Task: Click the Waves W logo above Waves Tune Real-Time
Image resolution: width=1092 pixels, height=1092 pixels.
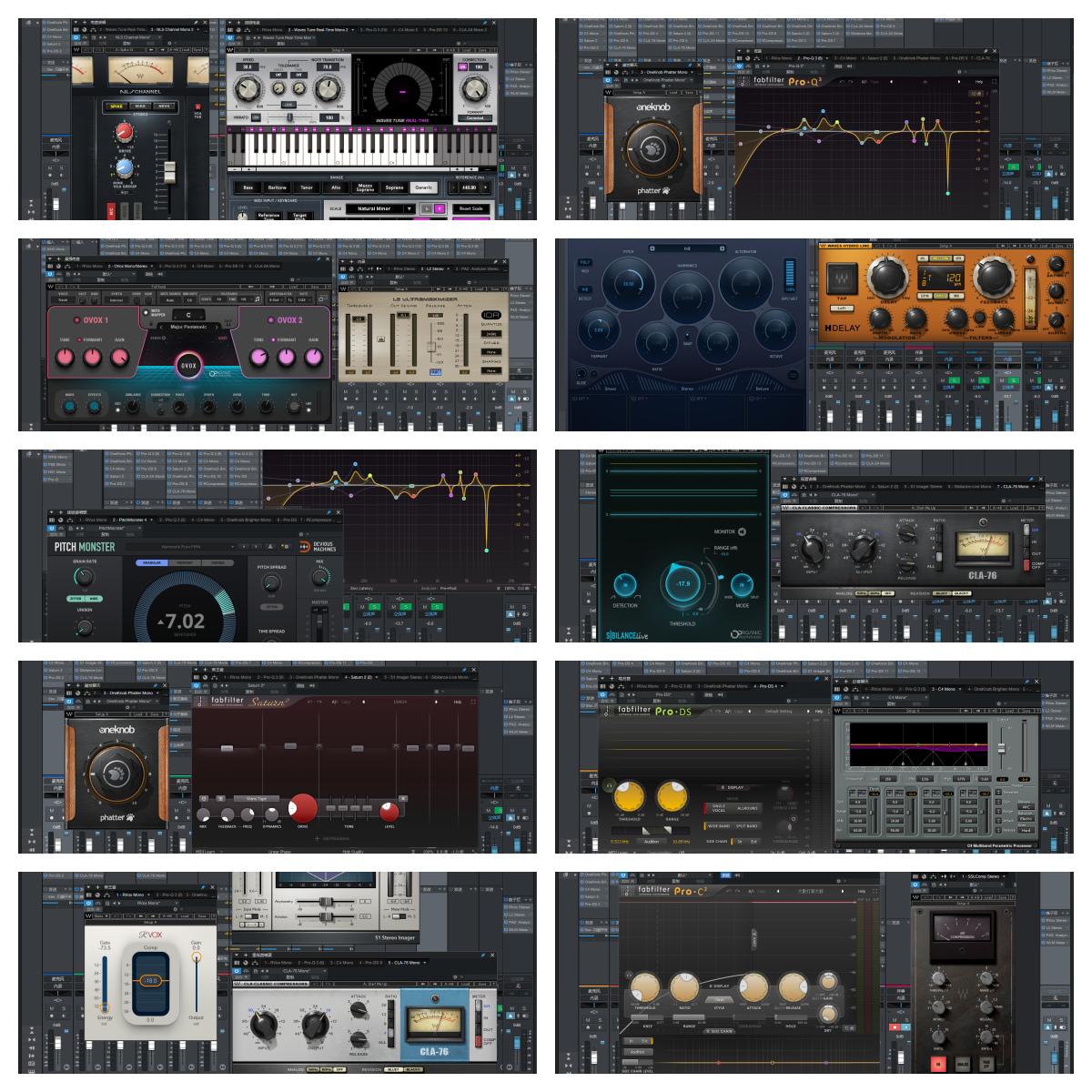Action: coord(229,48)
